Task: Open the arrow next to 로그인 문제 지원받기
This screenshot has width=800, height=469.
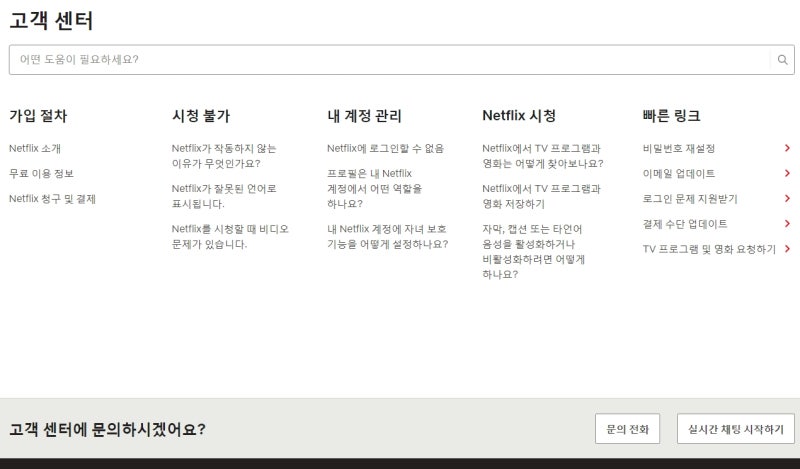Action: 787,199
